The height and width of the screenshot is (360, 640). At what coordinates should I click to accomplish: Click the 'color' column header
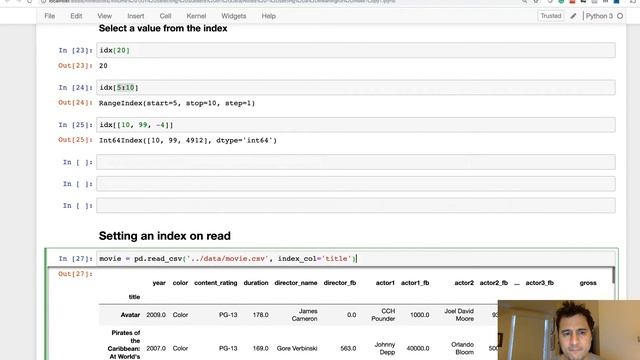coord(180,283)
